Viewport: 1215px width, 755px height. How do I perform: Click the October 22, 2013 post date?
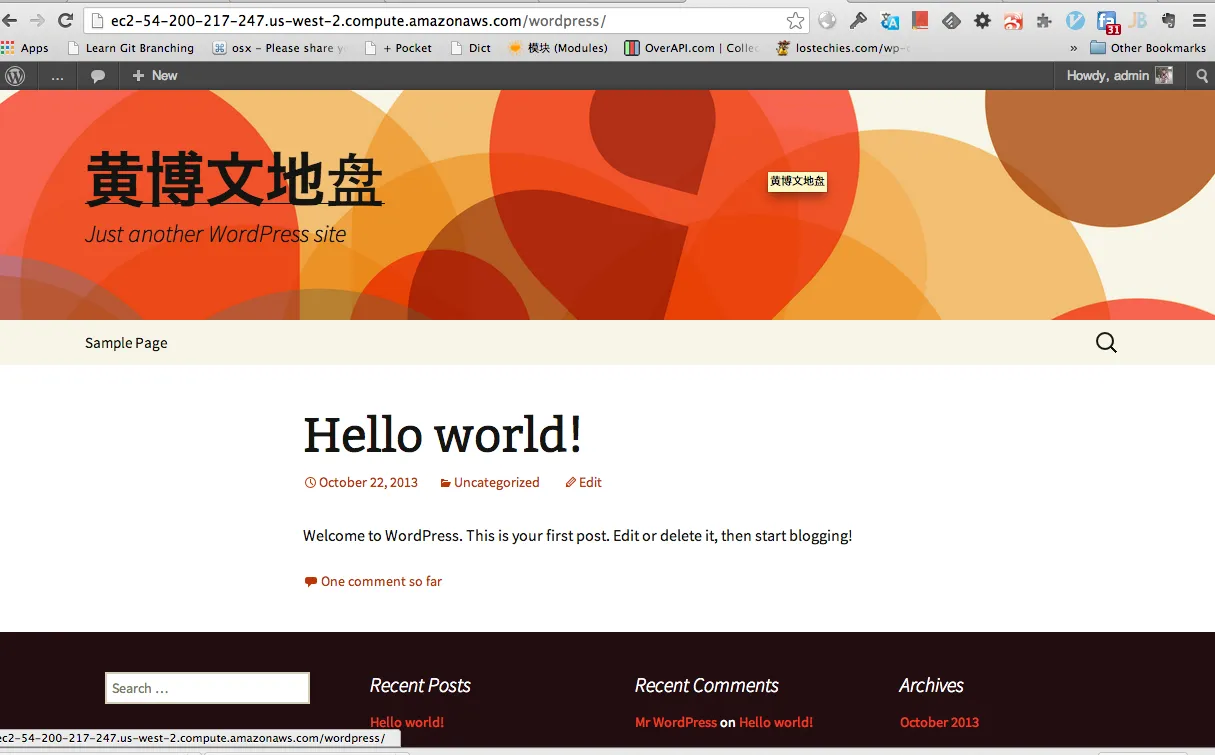pyautogui.click(x=361, y=482)
